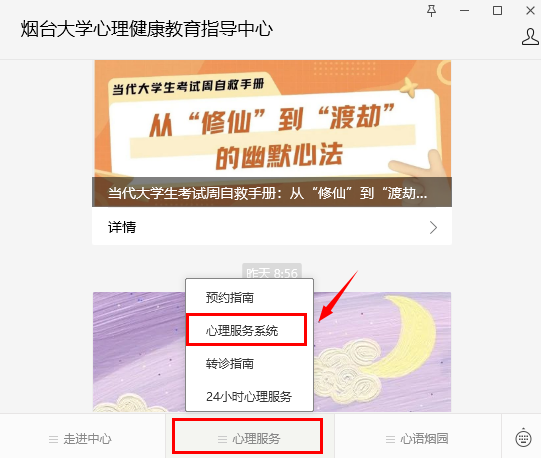The height and width of the screenshot is (458, 541).
Task: Open the 详情 link under the article
Action: (x=272, y=227)
